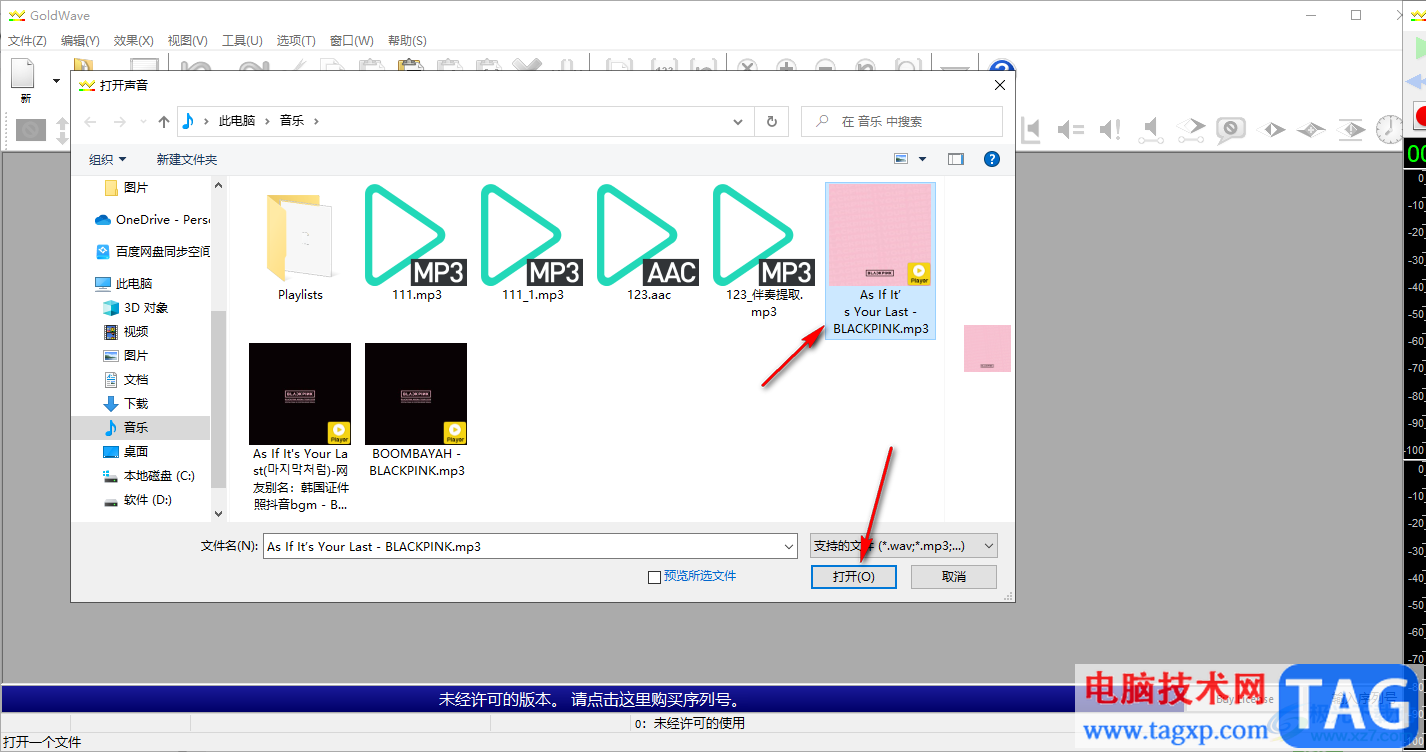
Task: Select the file 123_伴奏提取.mp3
Action: pyautogui.click(x=765, y=253)
